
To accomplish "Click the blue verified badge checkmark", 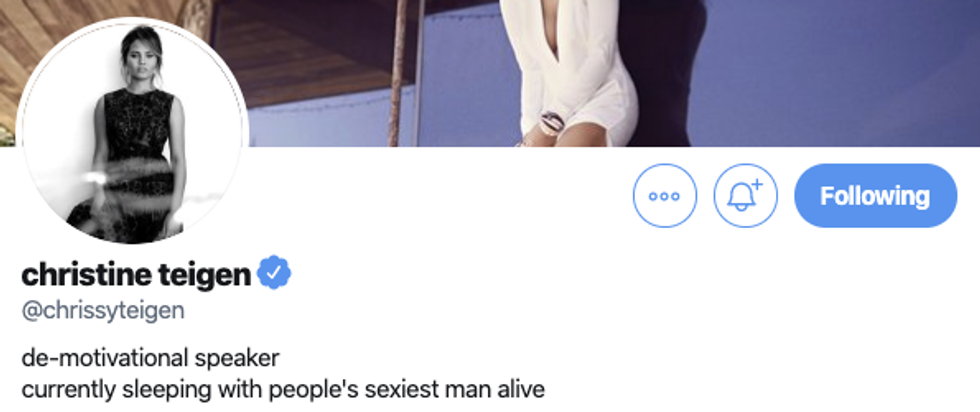I will pyautogui.click(x=274, y=273).
